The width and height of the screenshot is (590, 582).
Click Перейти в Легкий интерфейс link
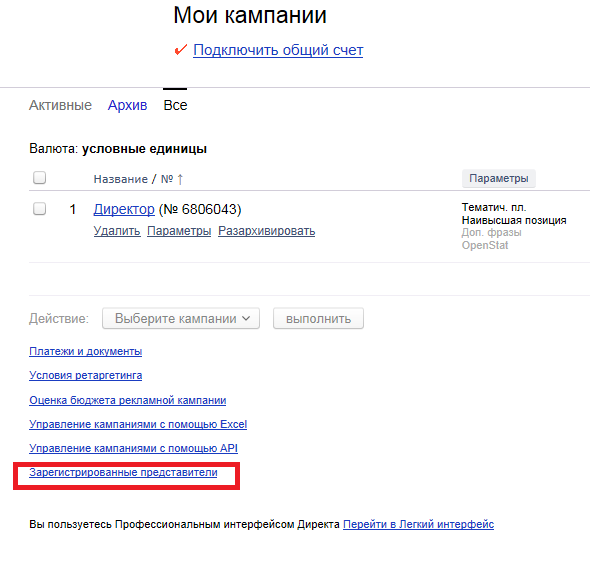(x=418, y=524)
